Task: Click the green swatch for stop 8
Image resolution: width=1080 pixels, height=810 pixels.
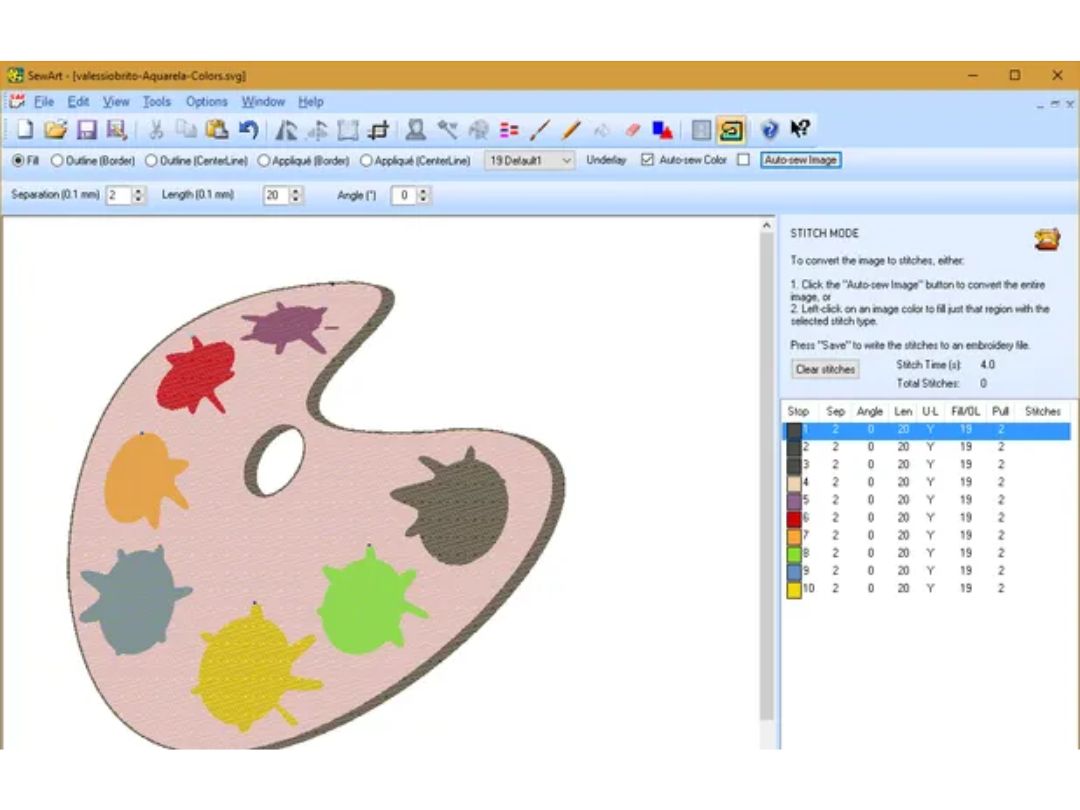Action: click(x=793, y=554)
